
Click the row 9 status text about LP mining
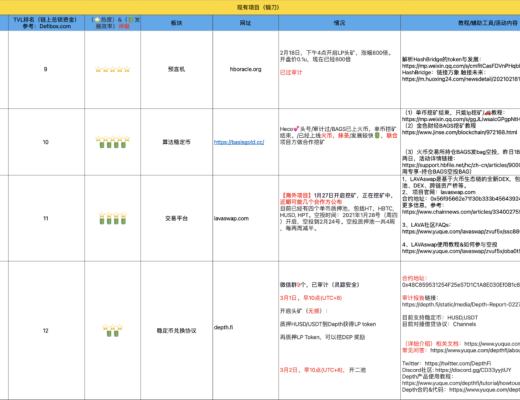pos(336,56)
